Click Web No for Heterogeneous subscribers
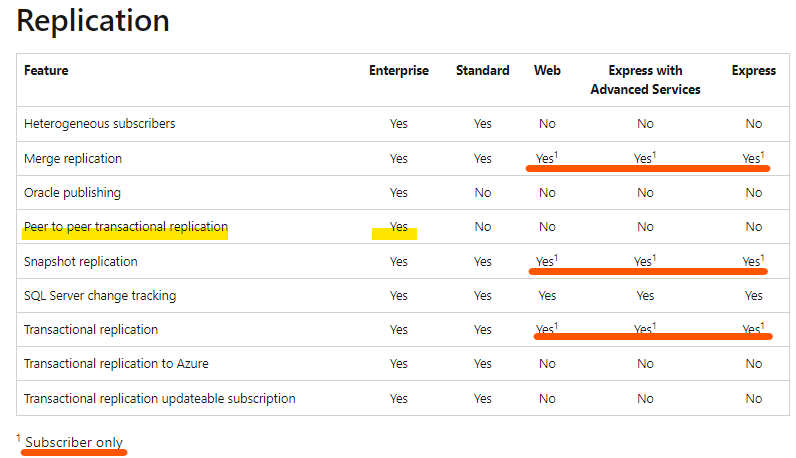 pyautogui.click(x=547, y=124)
